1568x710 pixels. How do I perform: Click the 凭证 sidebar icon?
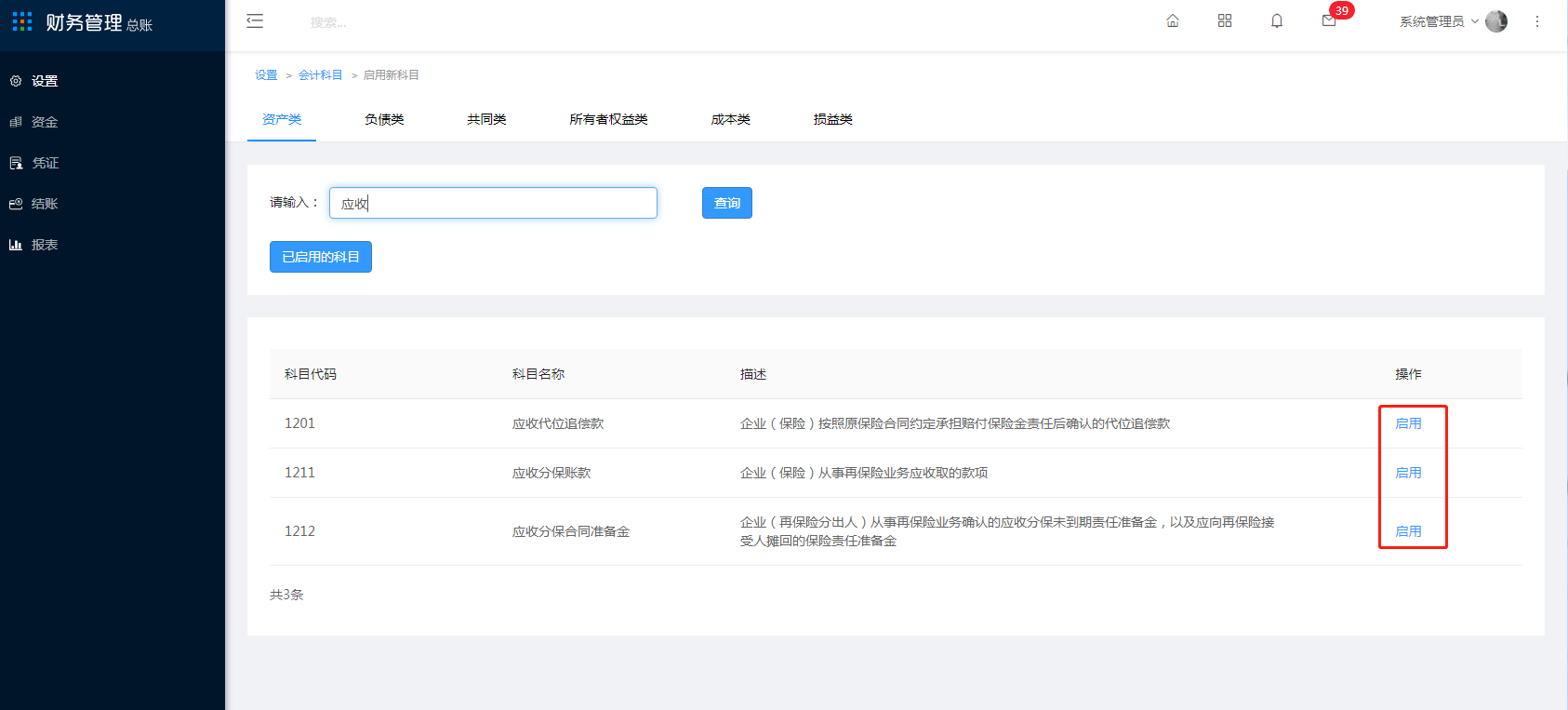tap(16, 163)
